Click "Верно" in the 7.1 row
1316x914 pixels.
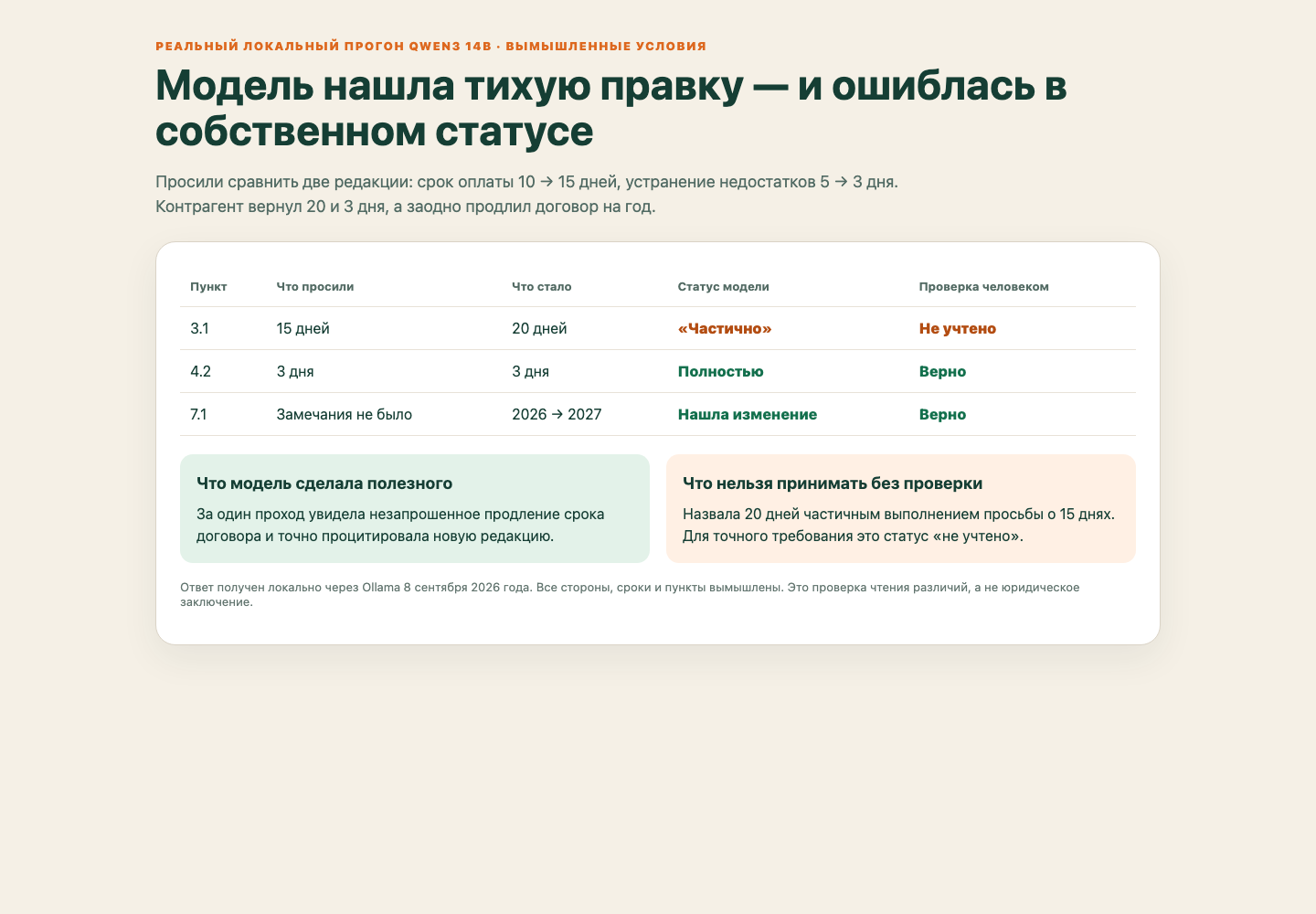(x=943, y=414)
